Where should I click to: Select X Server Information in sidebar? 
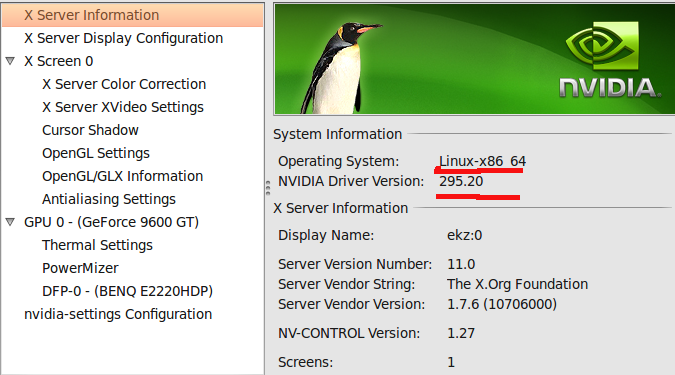(x=133, y=15)
